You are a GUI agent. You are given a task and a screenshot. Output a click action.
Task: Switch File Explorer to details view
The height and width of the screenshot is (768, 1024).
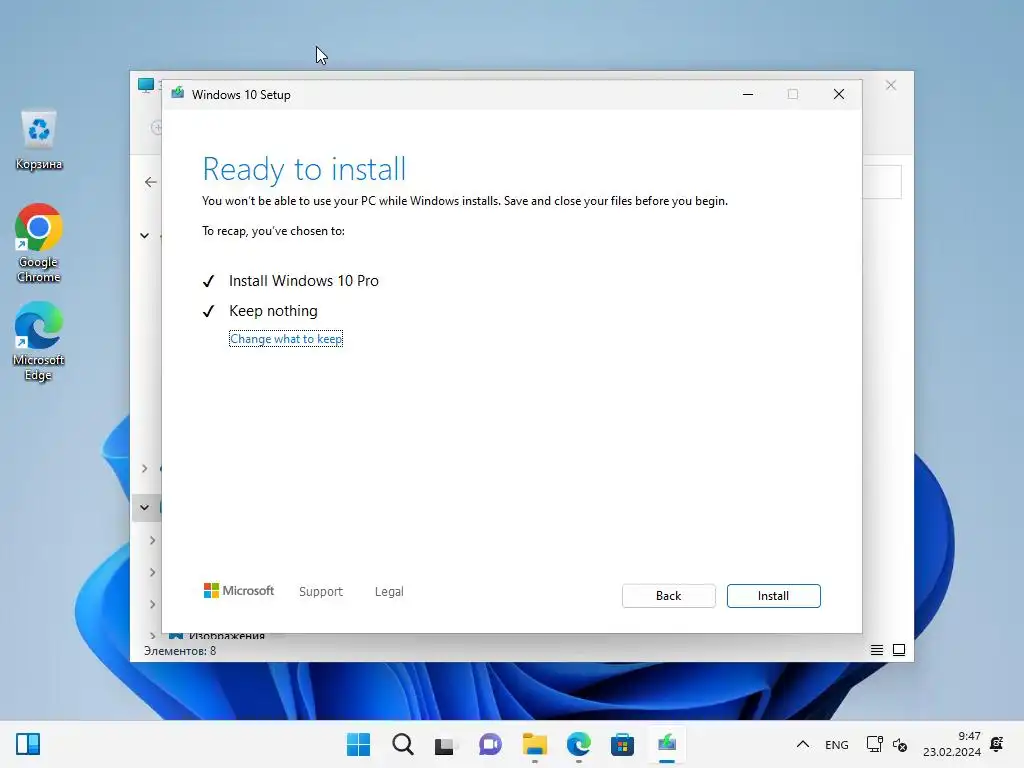pyautogui.click(x=876, y=650)
